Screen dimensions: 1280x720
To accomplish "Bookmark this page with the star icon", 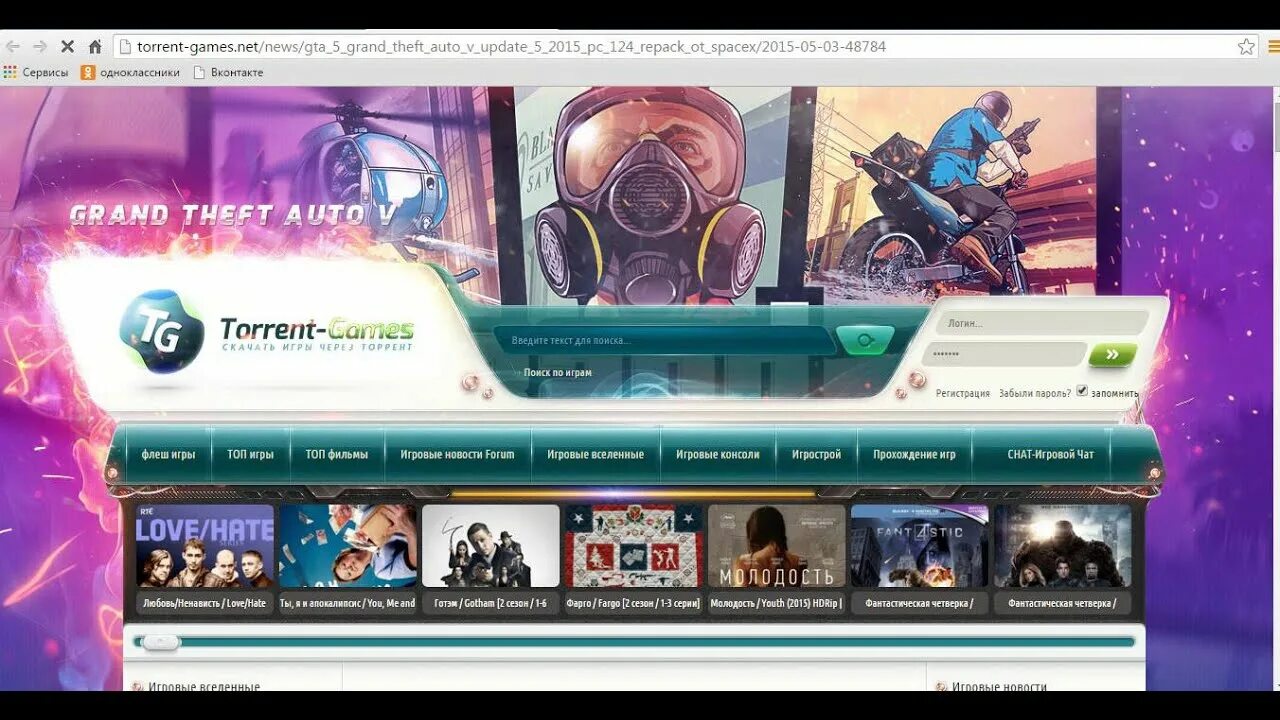I will 1246,46.
